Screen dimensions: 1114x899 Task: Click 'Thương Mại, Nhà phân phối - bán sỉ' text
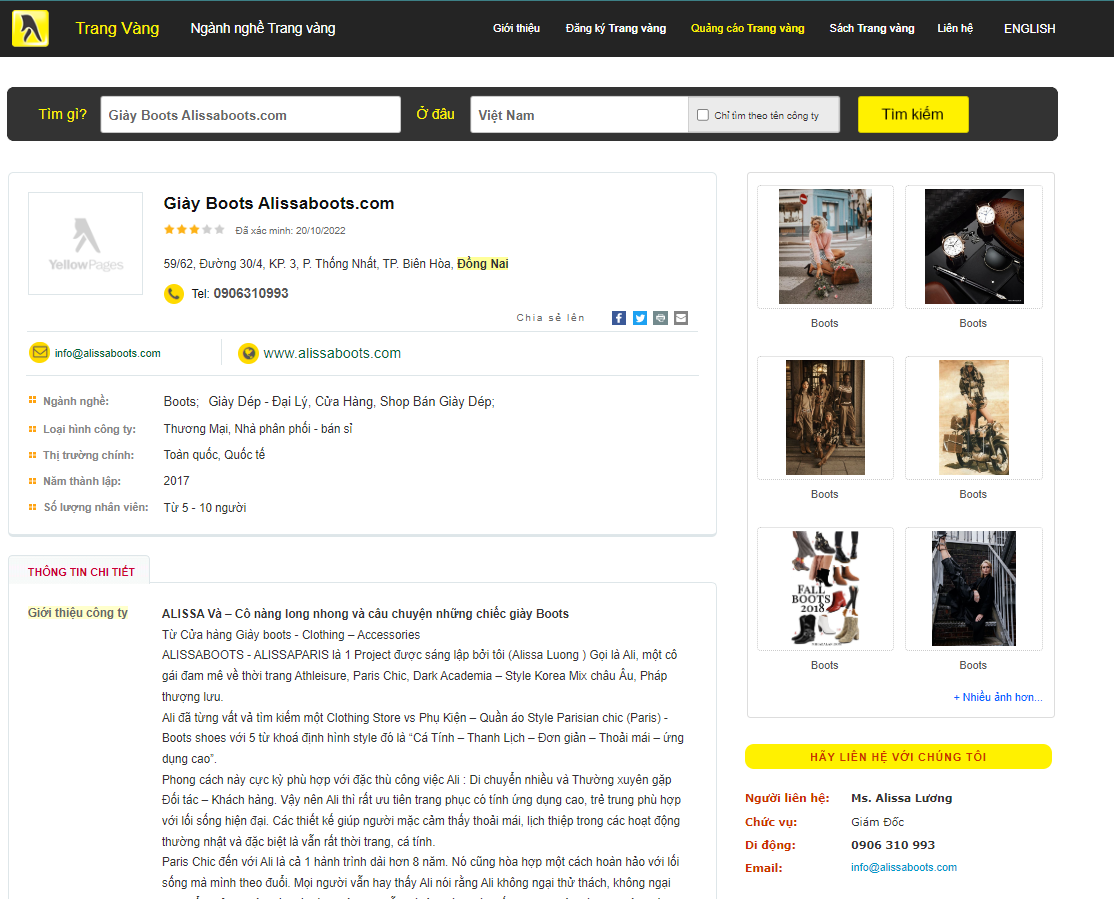[x=258, y=429]
